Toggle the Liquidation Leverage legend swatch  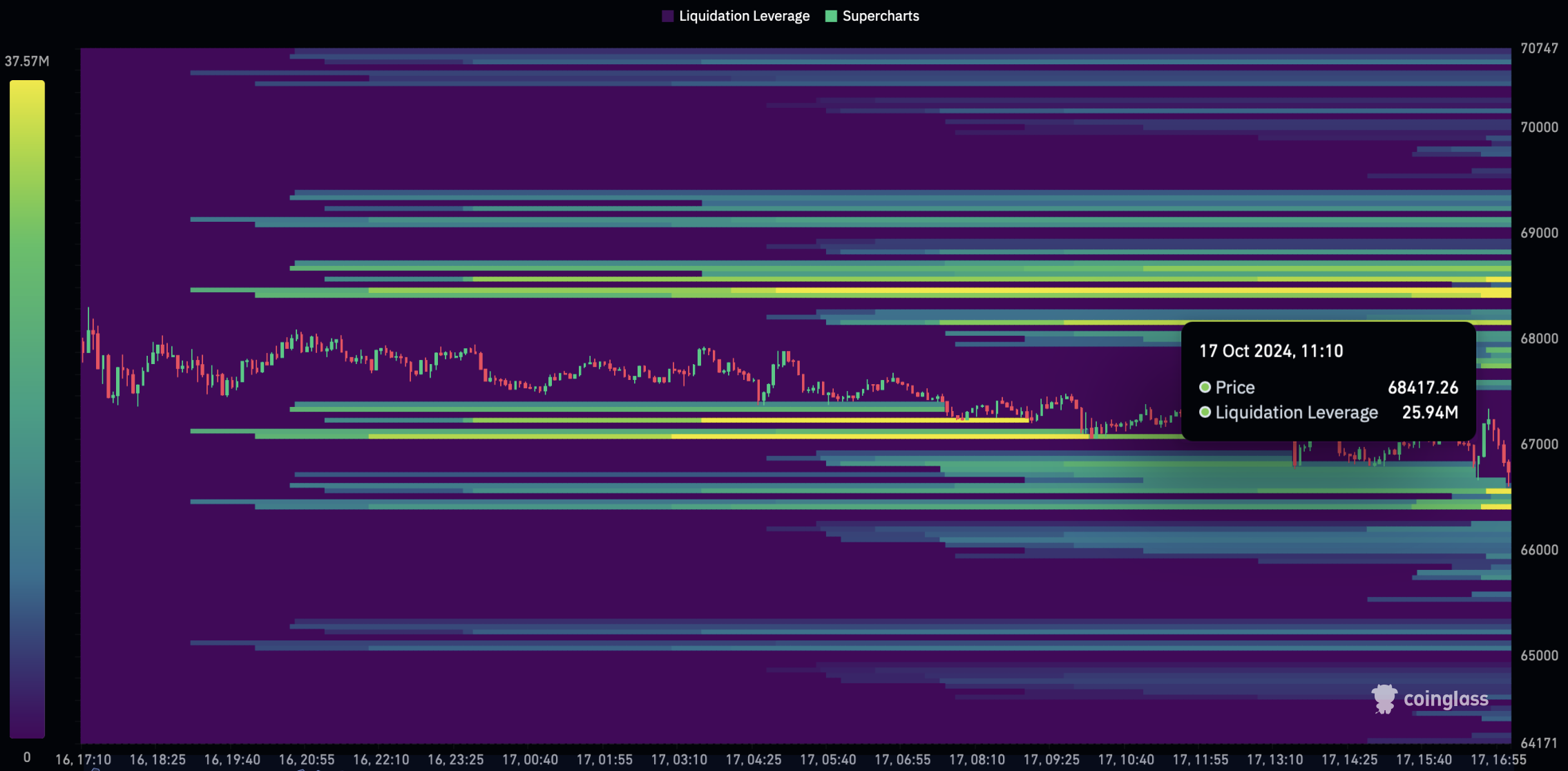click(667, 16)
